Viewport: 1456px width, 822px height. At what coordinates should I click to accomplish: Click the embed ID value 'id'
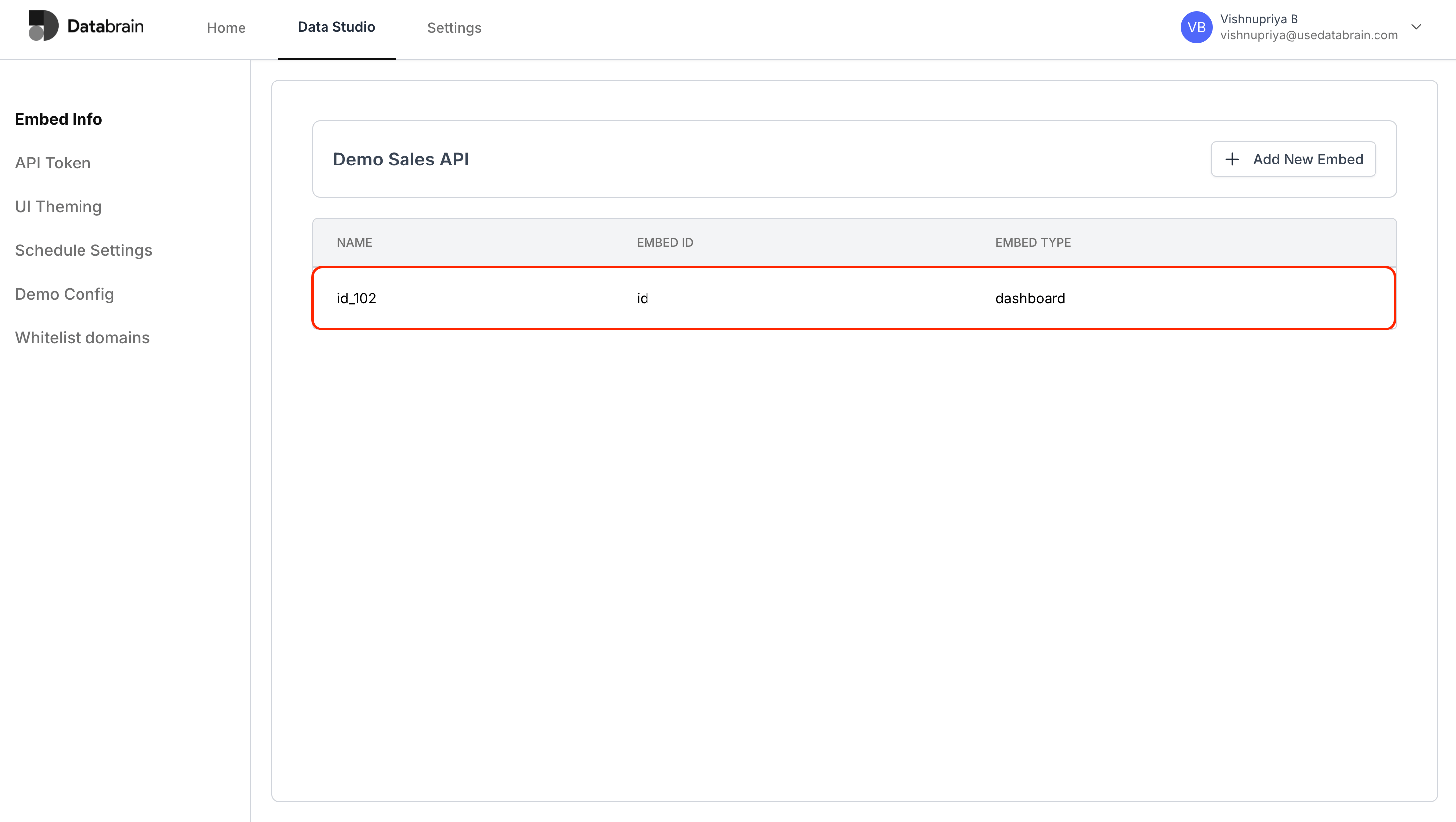click(x=642, y=298)
